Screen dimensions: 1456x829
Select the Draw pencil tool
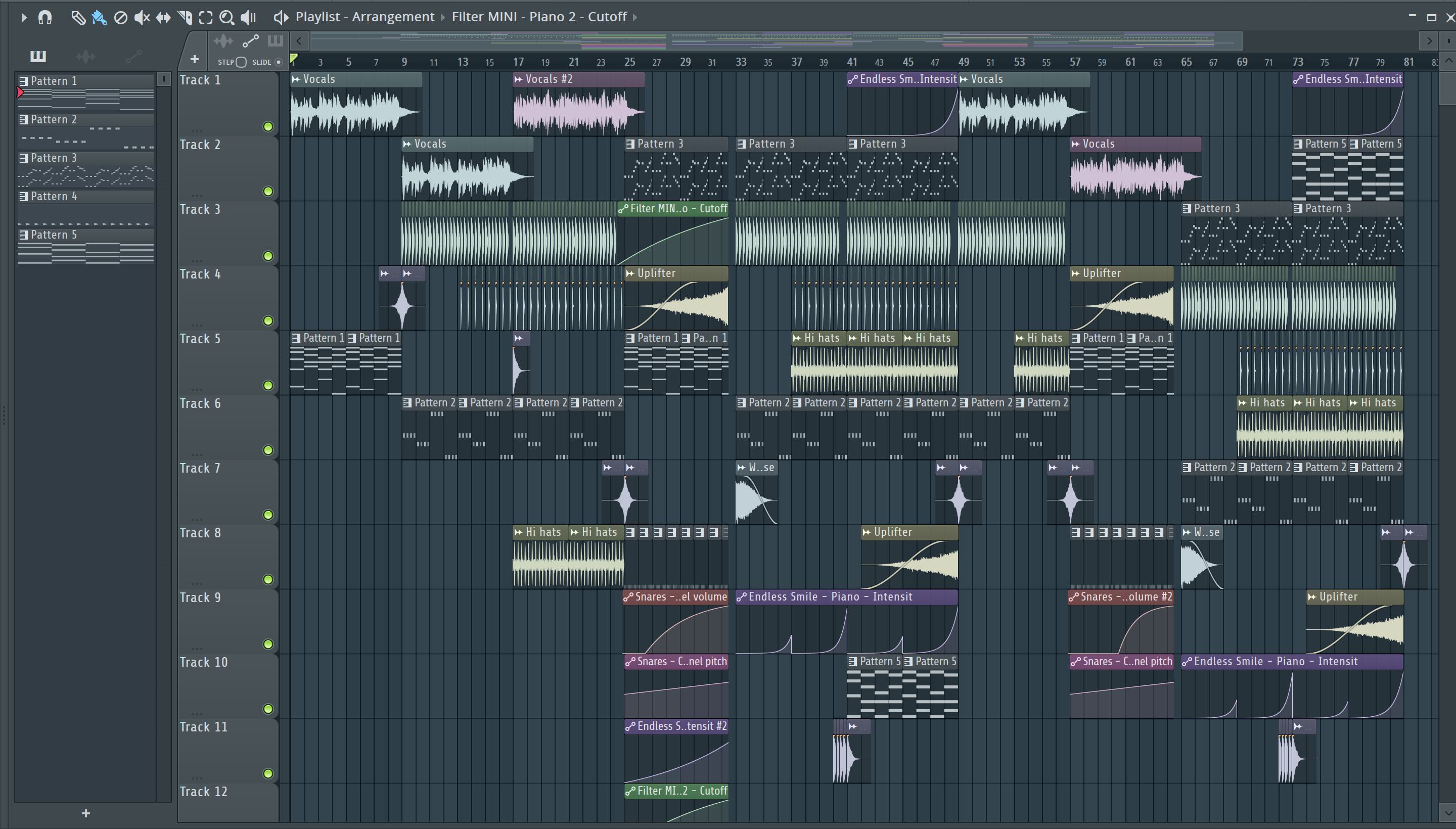[x=78, y=18]
